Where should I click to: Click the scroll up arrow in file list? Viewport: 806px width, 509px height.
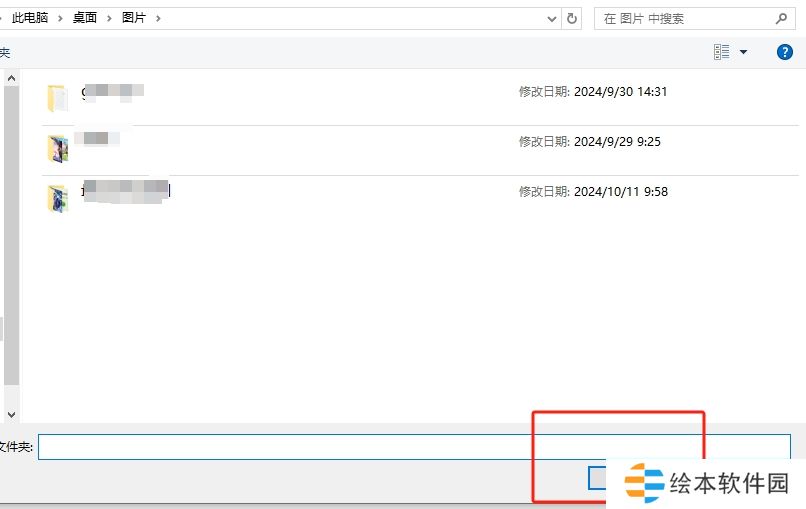pos(11,78)
